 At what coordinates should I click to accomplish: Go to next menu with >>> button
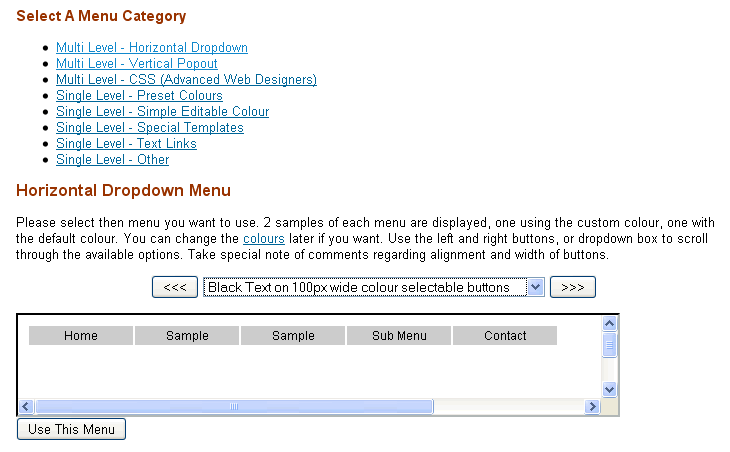pyautogui.click(x=573, y=287)
